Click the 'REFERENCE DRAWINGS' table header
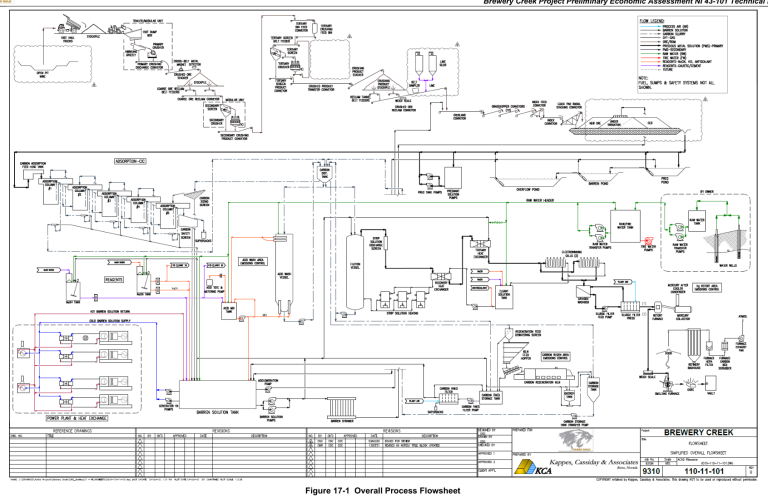The height and width of the screenshot is (503, 768). tap(72, 431)
